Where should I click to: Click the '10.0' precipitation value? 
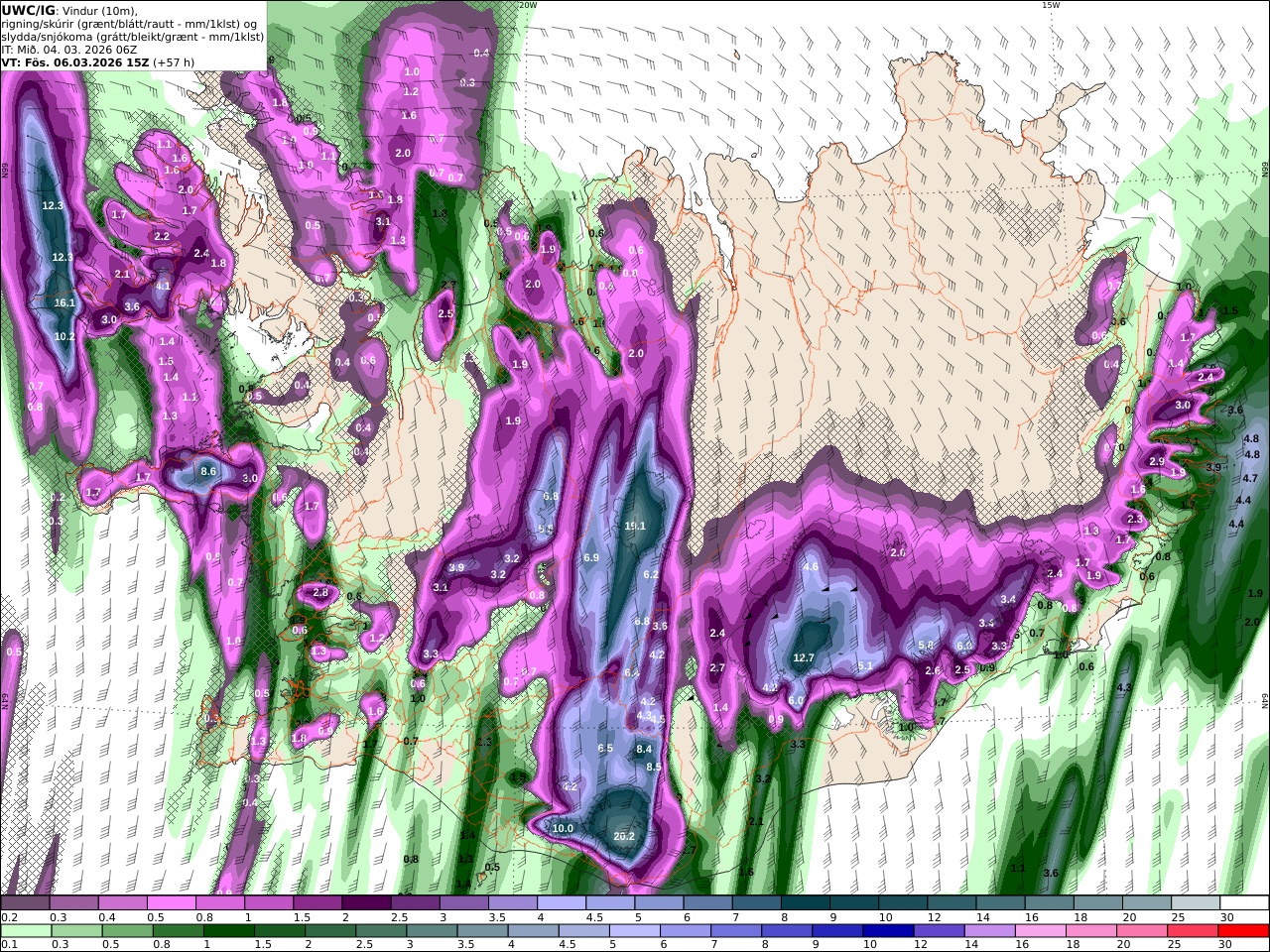point(563,828)
